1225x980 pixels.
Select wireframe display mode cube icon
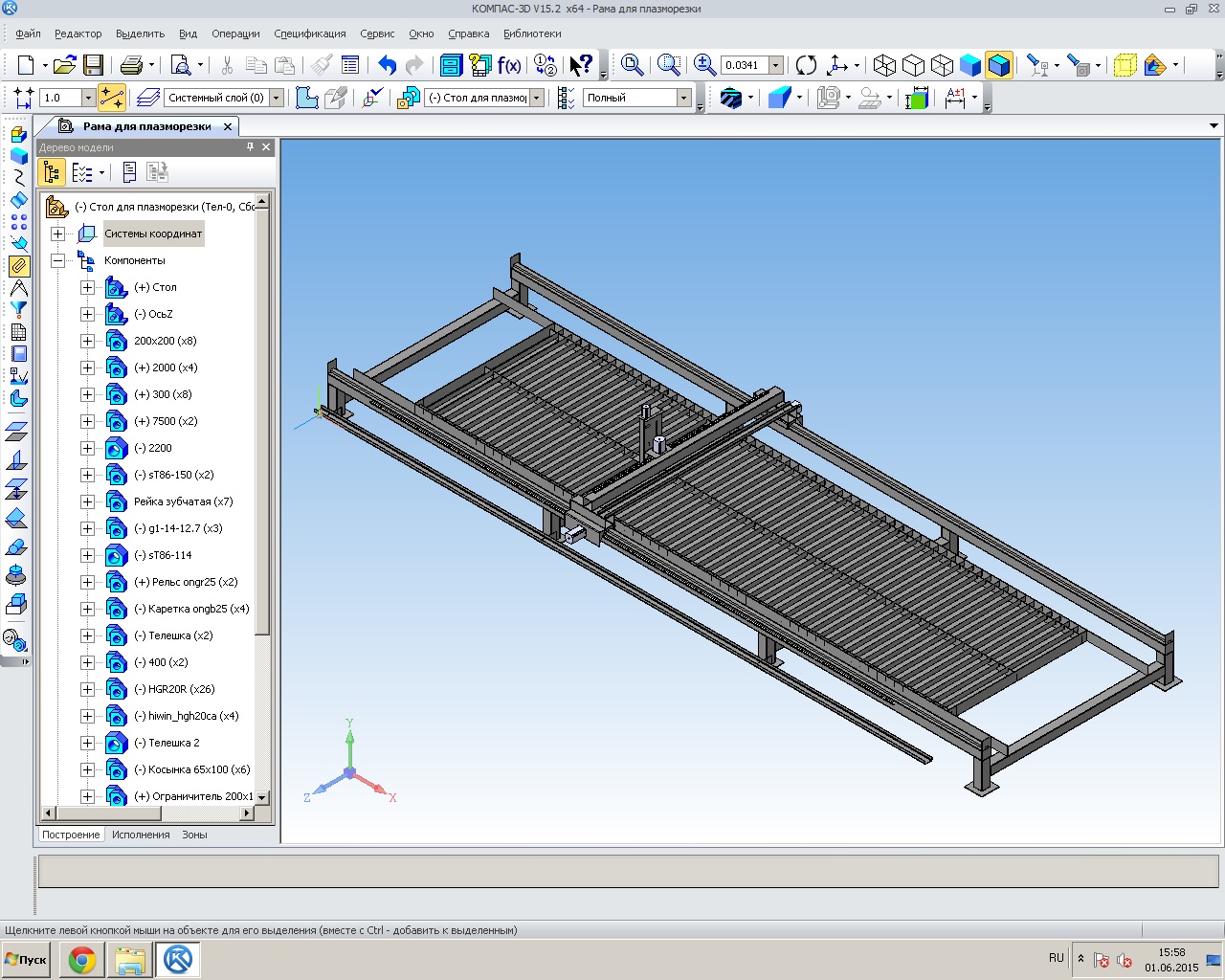click(884, 65)
